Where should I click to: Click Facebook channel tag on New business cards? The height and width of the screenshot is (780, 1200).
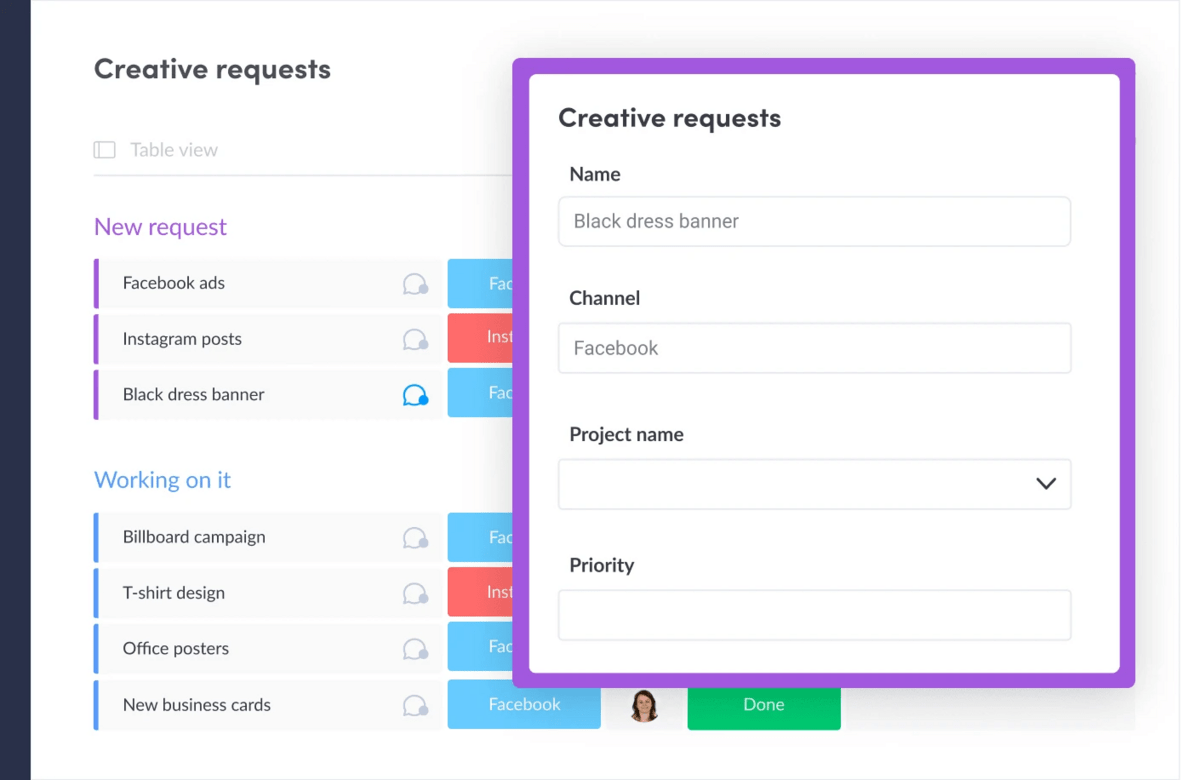click(x=524, y=705)
